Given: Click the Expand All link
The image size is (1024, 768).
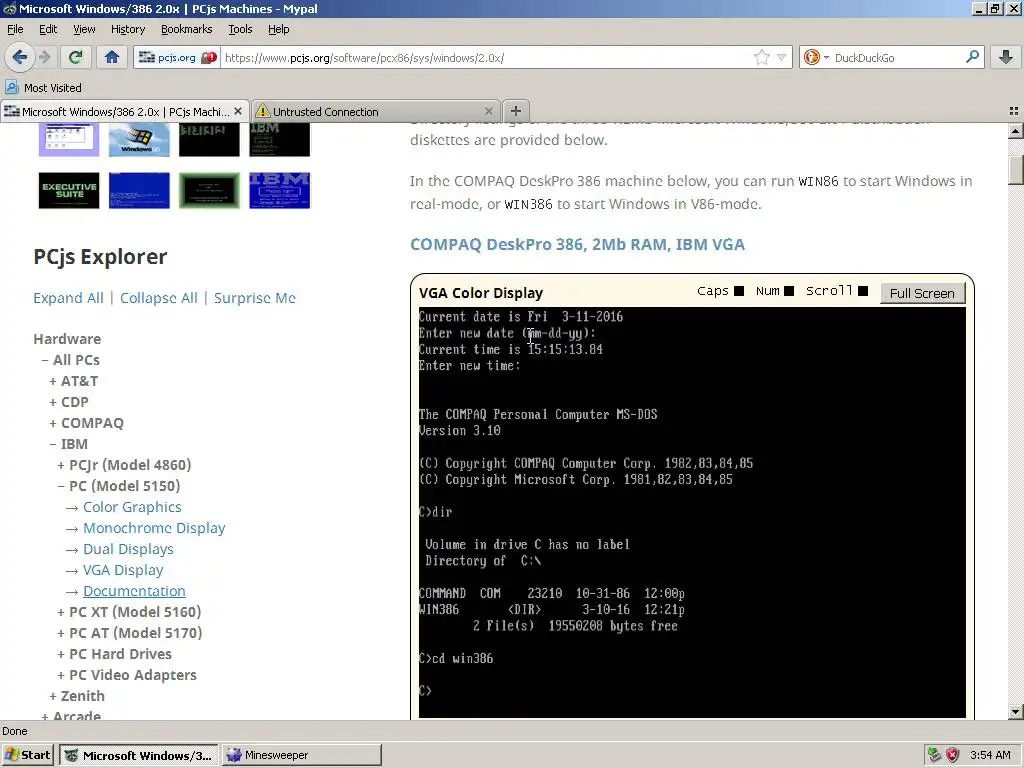Looking at the screenshot, I should pyautogui.click(x=69, y=298).
